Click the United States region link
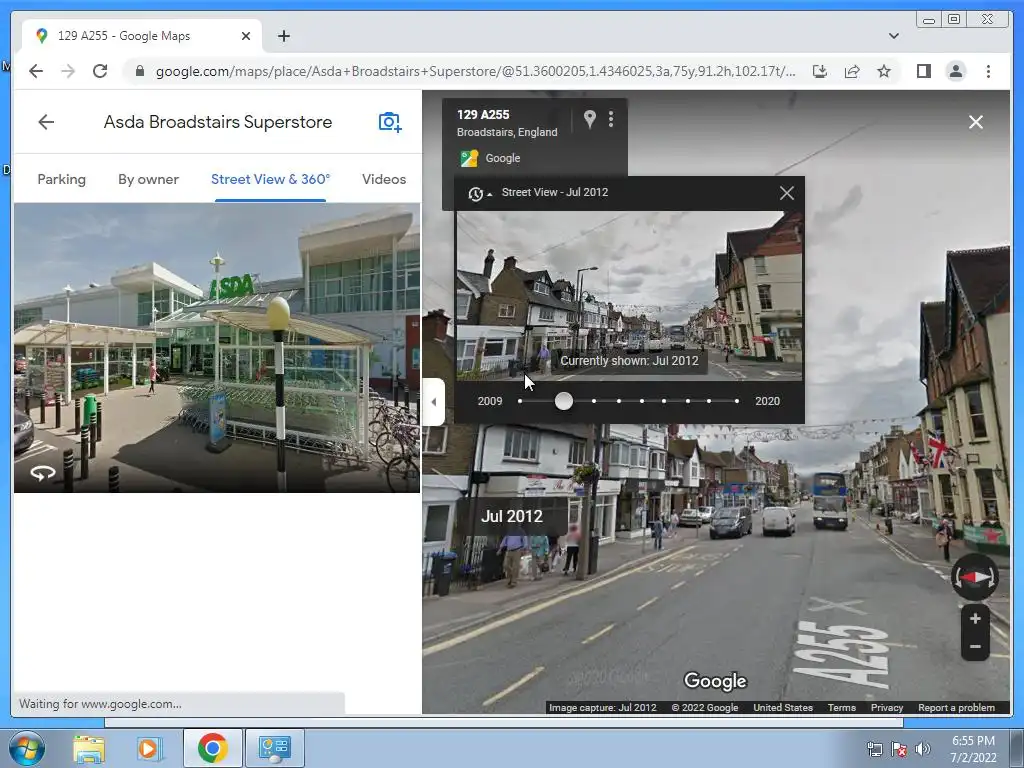1024x768 pixels. [782, 707]
